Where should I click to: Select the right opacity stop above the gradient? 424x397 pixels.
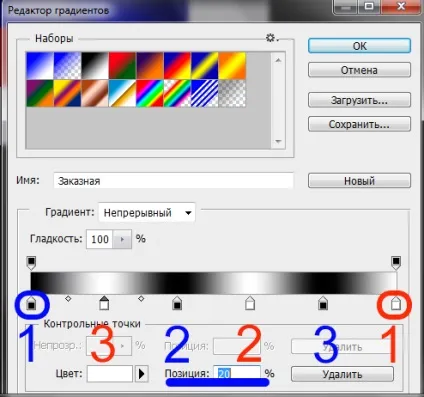tap(396, 263)
